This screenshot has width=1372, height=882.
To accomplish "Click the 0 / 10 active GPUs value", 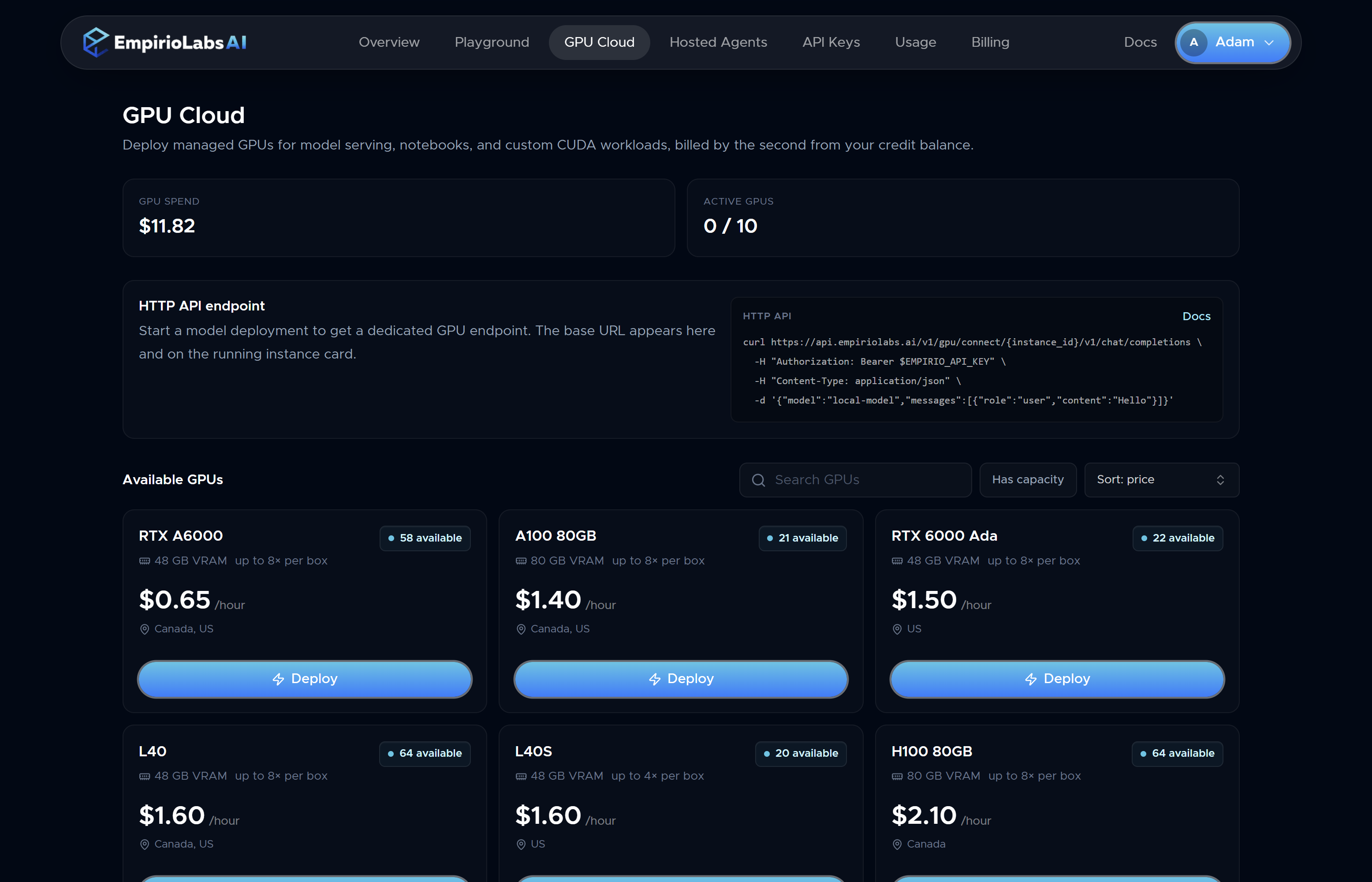I will [x=731, y=226].
